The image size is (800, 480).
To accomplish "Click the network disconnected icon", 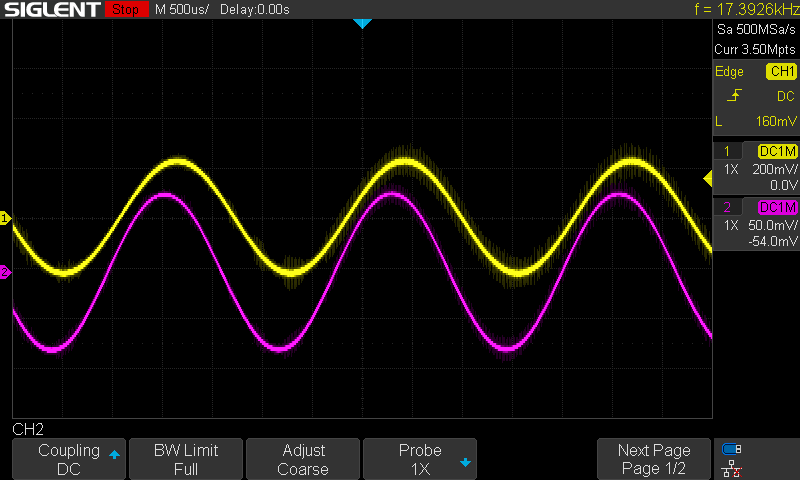I will (x=732, y=469).
